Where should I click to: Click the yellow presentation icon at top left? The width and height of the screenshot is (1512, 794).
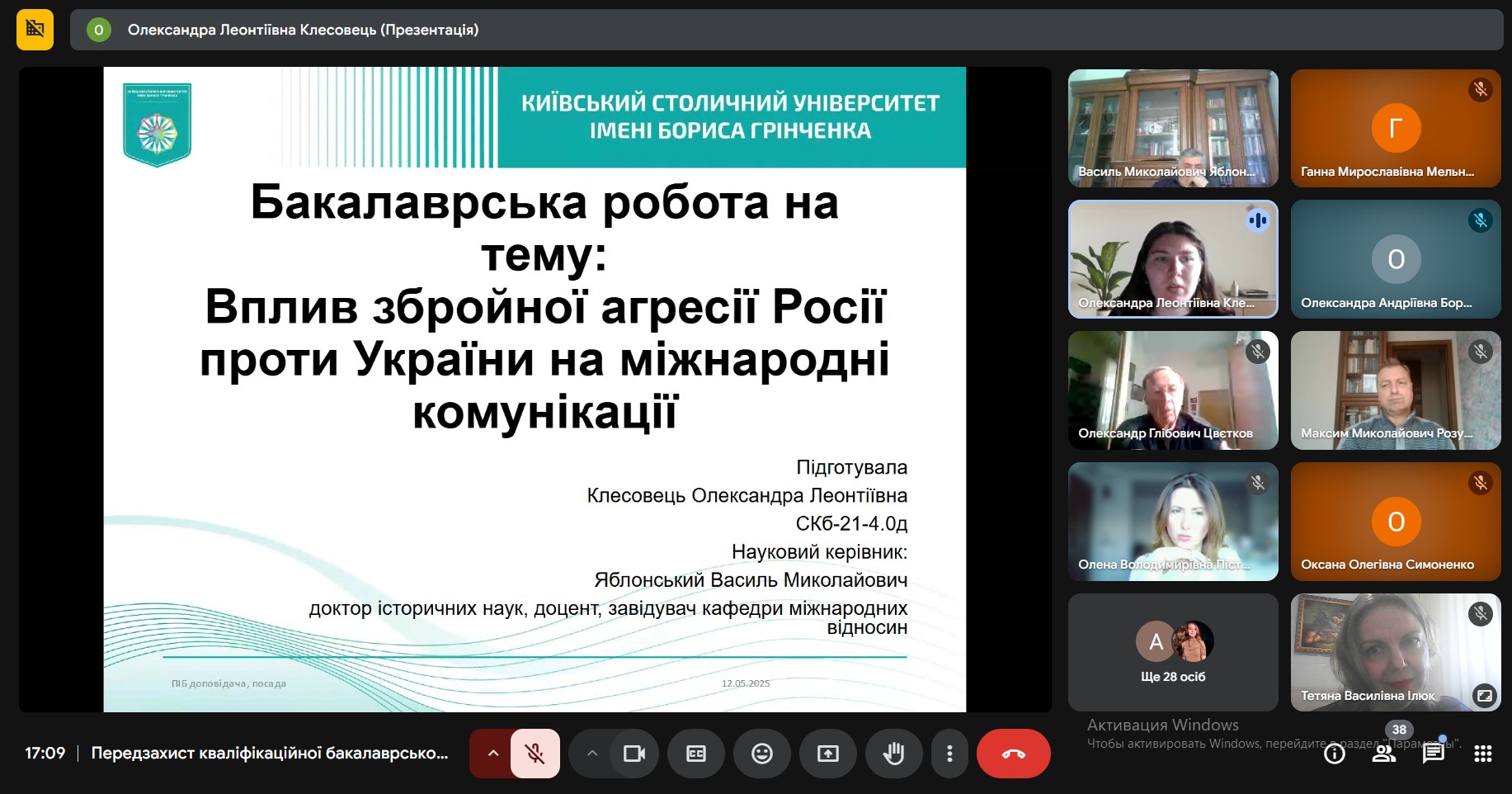tap(35, 30)
